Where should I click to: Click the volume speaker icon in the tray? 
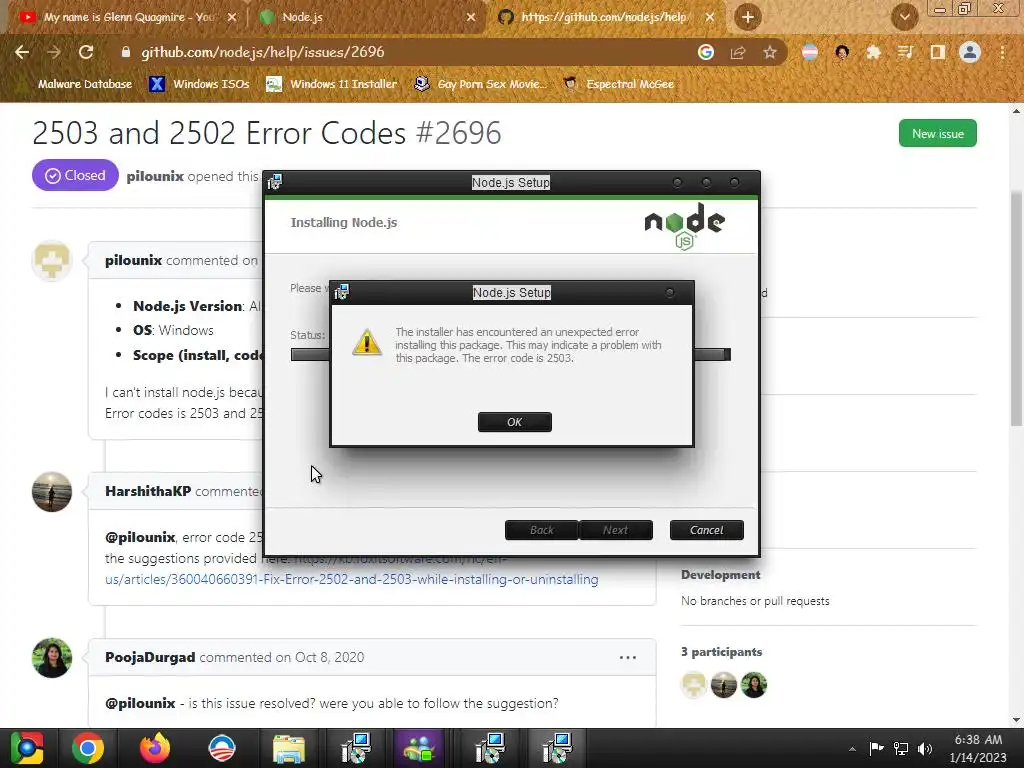(x=925, y=748)
